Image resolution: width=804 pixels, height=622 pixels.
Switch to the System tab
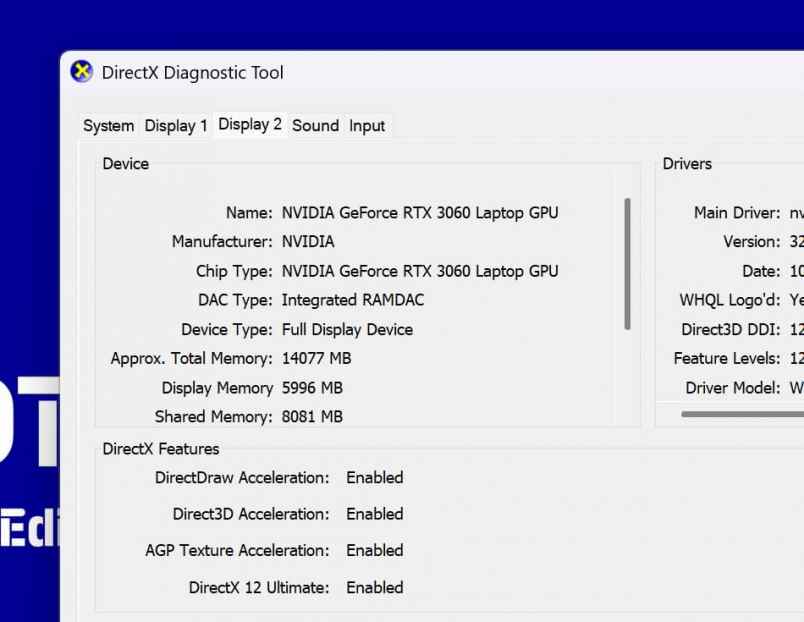pos(108,126)
